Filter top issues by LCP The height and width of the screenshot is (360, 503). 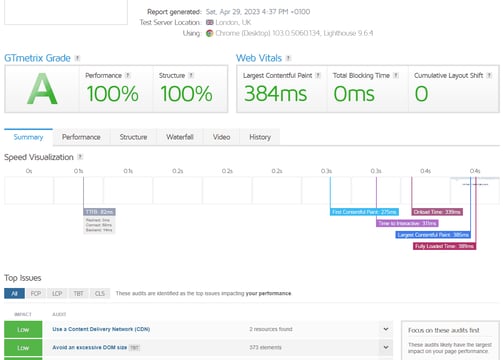(x=57, y=293)
